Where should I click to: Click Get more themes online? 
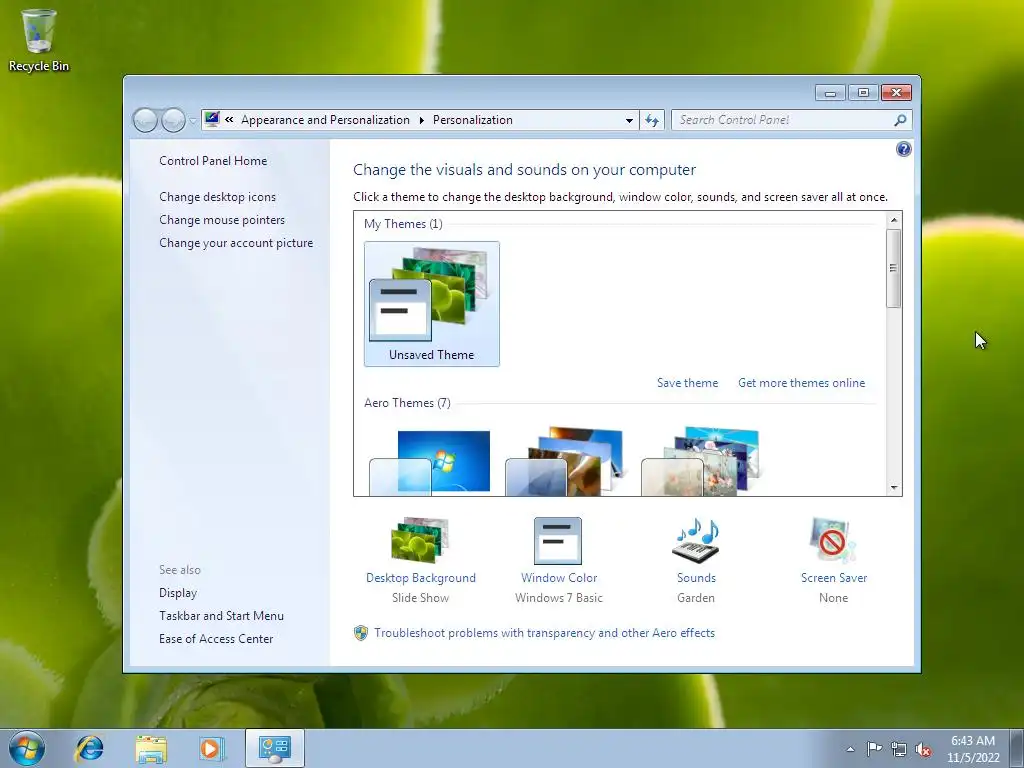click(801, 383)
